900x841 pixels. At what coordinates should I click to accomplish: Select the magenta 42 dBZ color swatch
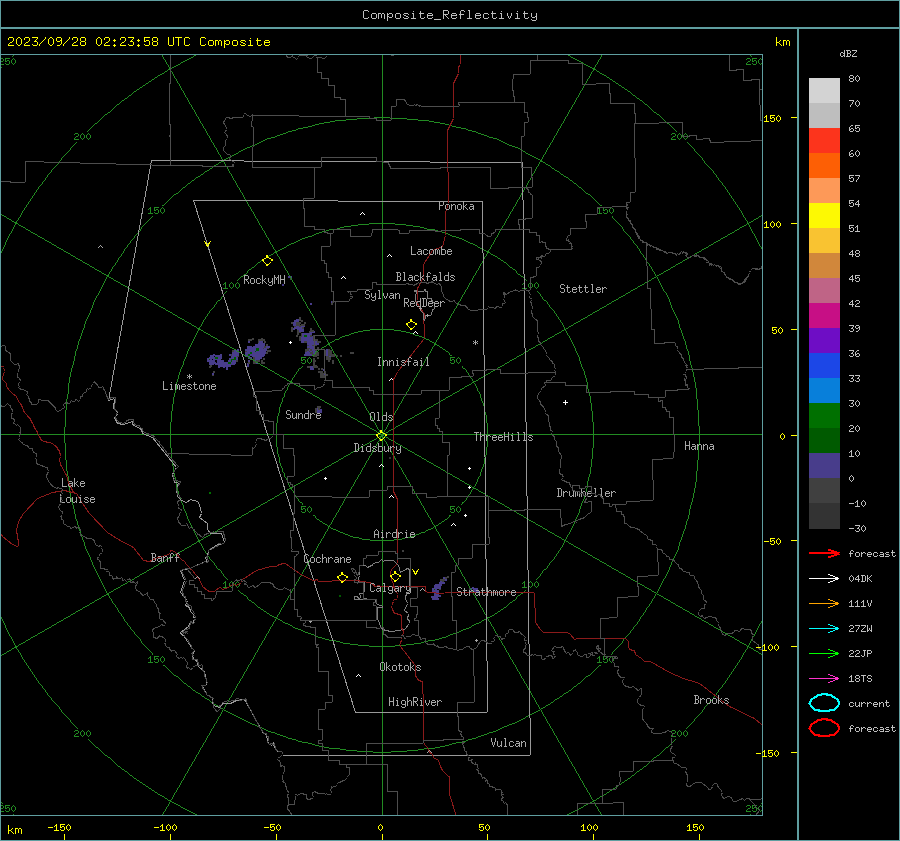pos(824,315)
